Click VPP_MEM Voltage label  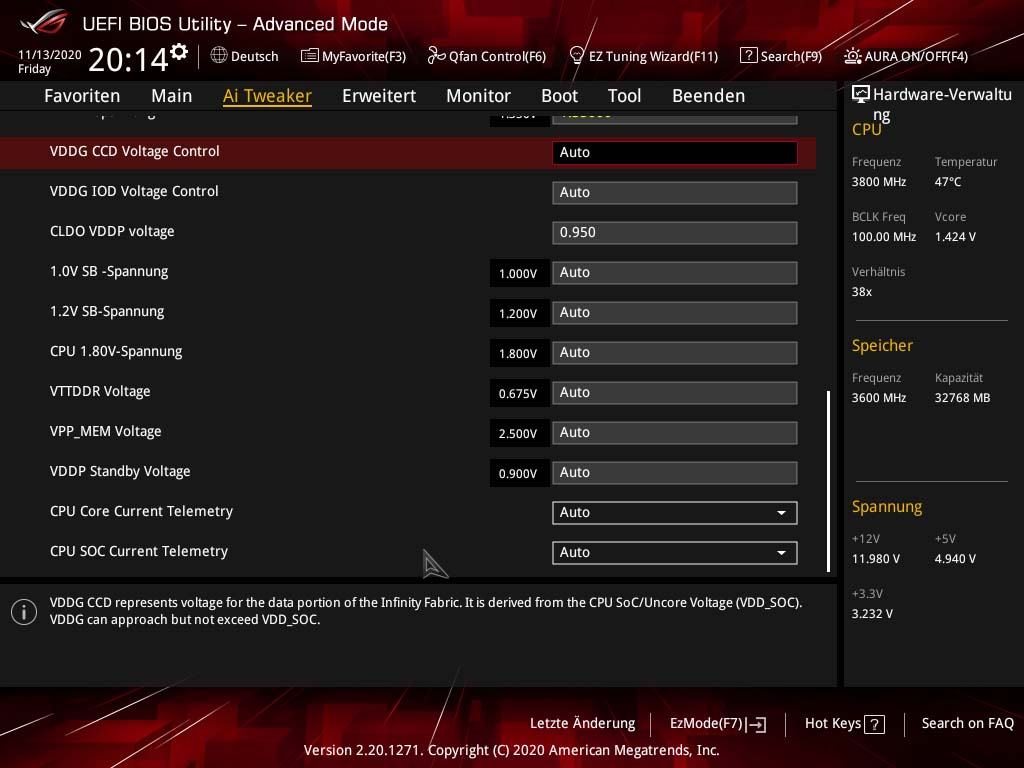(105, 432)
